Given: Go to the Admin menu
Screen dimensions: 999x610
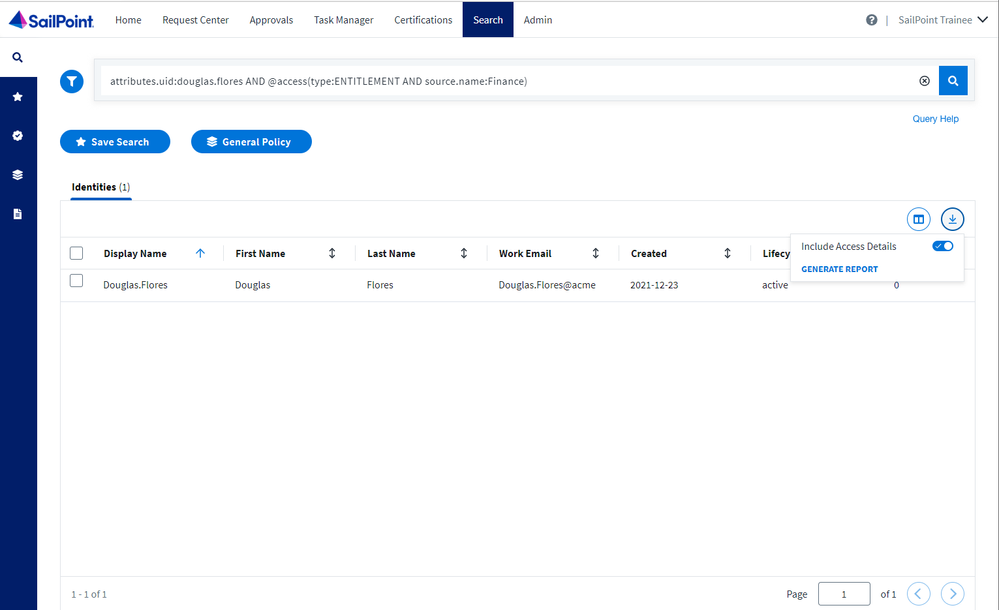Looking at the screenshot, I should (x=538, y=20).
